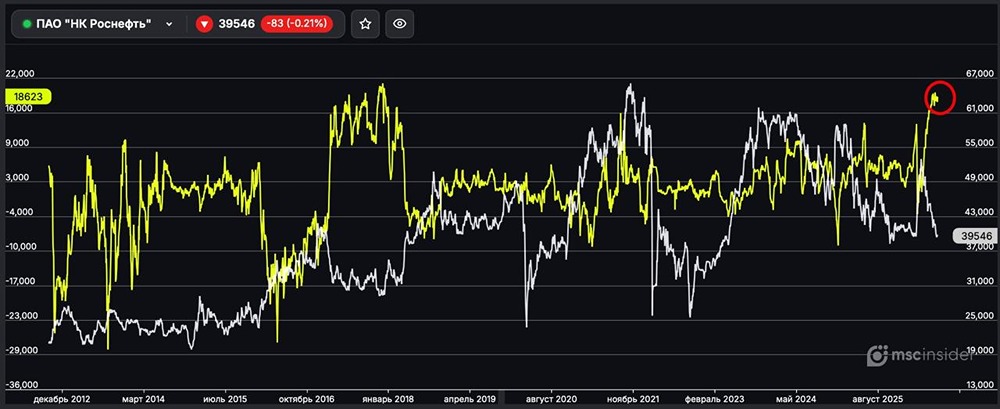This screenshot has width=1000, height=409.
Task: Click the ноябрь 2021 date label
Action: 632,399
